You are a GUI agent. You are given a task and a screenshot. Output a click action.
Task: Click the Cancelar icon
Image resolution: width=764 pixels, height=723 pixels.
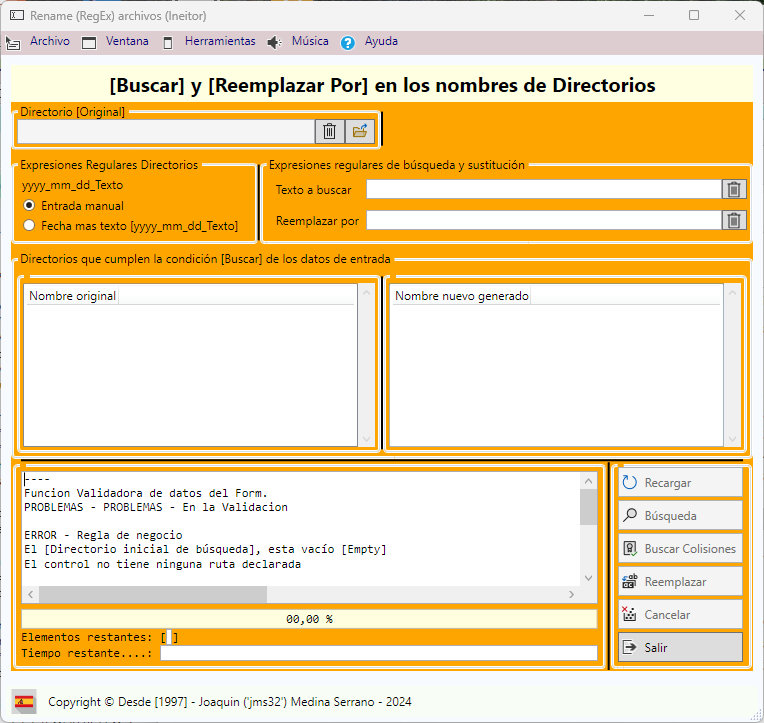pos(629,614)
